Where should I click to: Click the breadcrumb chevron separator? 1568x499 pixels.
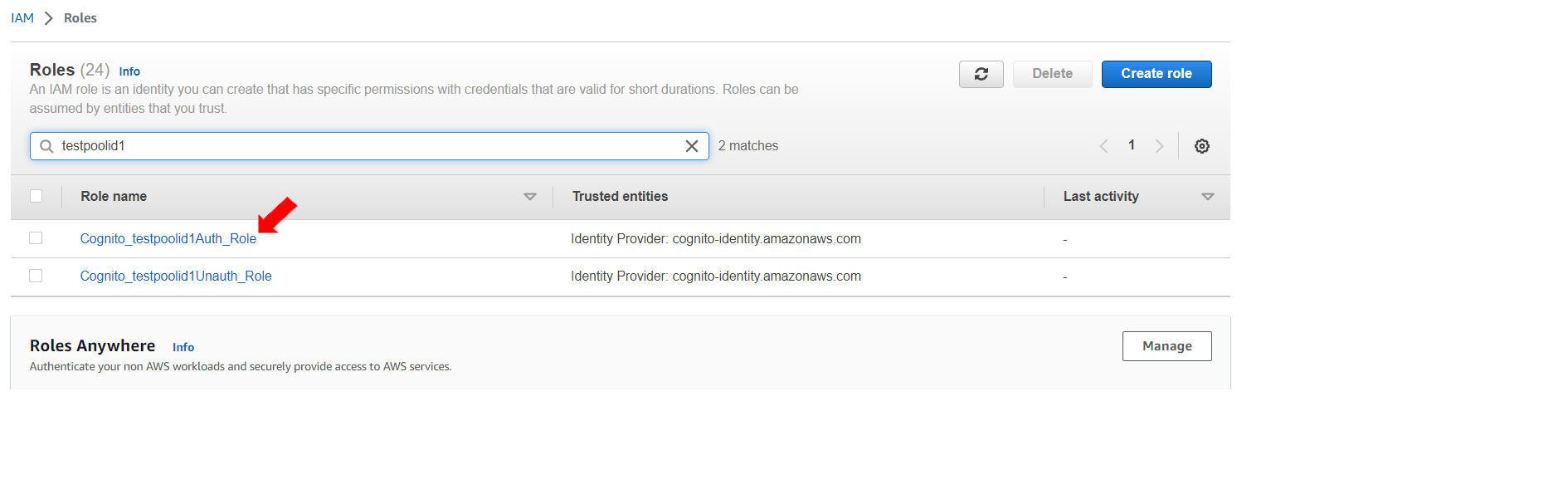pyautogui.click(x=49, y=18)
